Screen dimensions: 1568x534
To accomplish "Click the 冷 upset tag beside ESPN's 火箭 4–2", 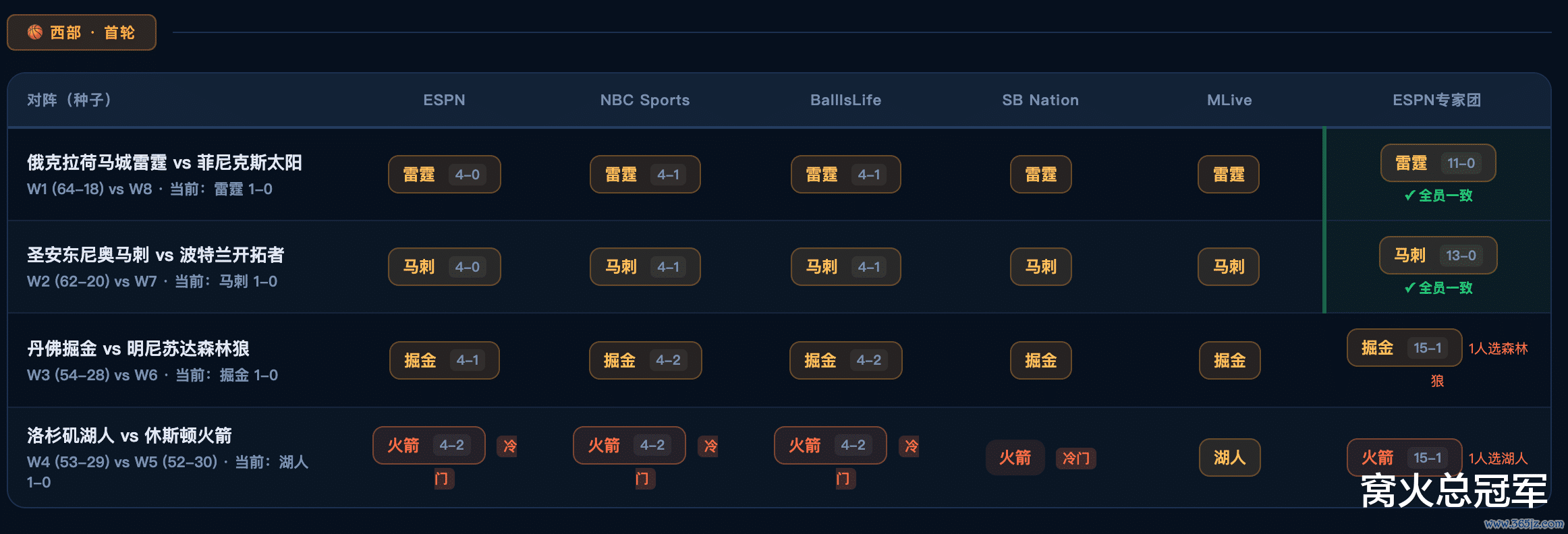I will tap(509, 446).
